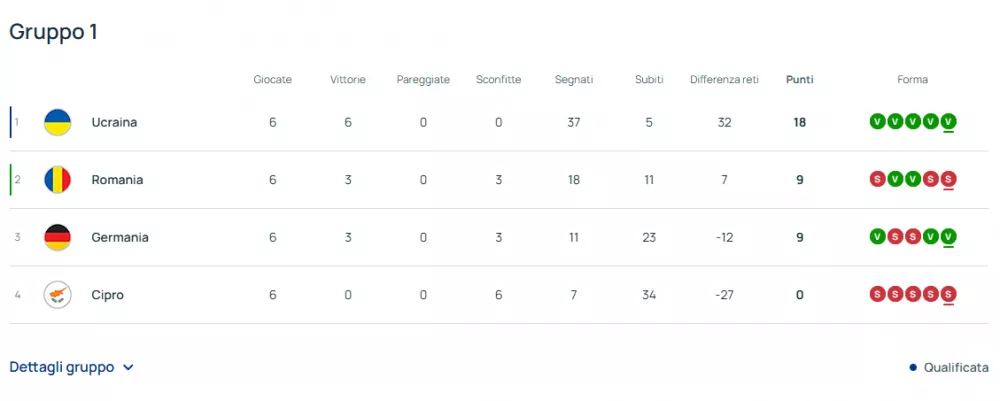1000x401 pixels.
Task: Click the Germany flag icon
Action: [58, 238]
